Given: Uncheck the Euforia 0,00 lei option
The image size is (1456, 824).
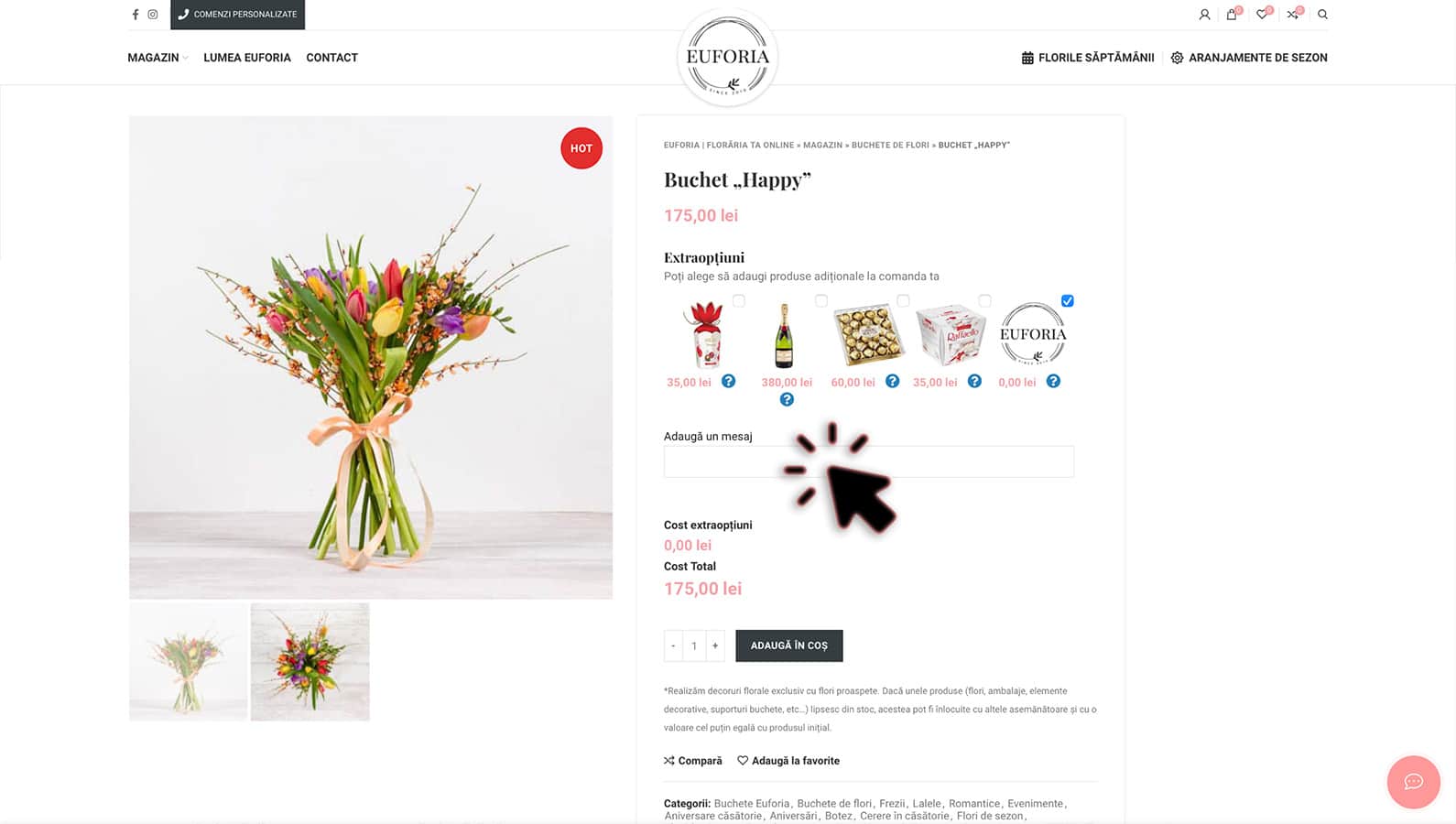Looking at the screenshot, I should tap(1067, 300).
